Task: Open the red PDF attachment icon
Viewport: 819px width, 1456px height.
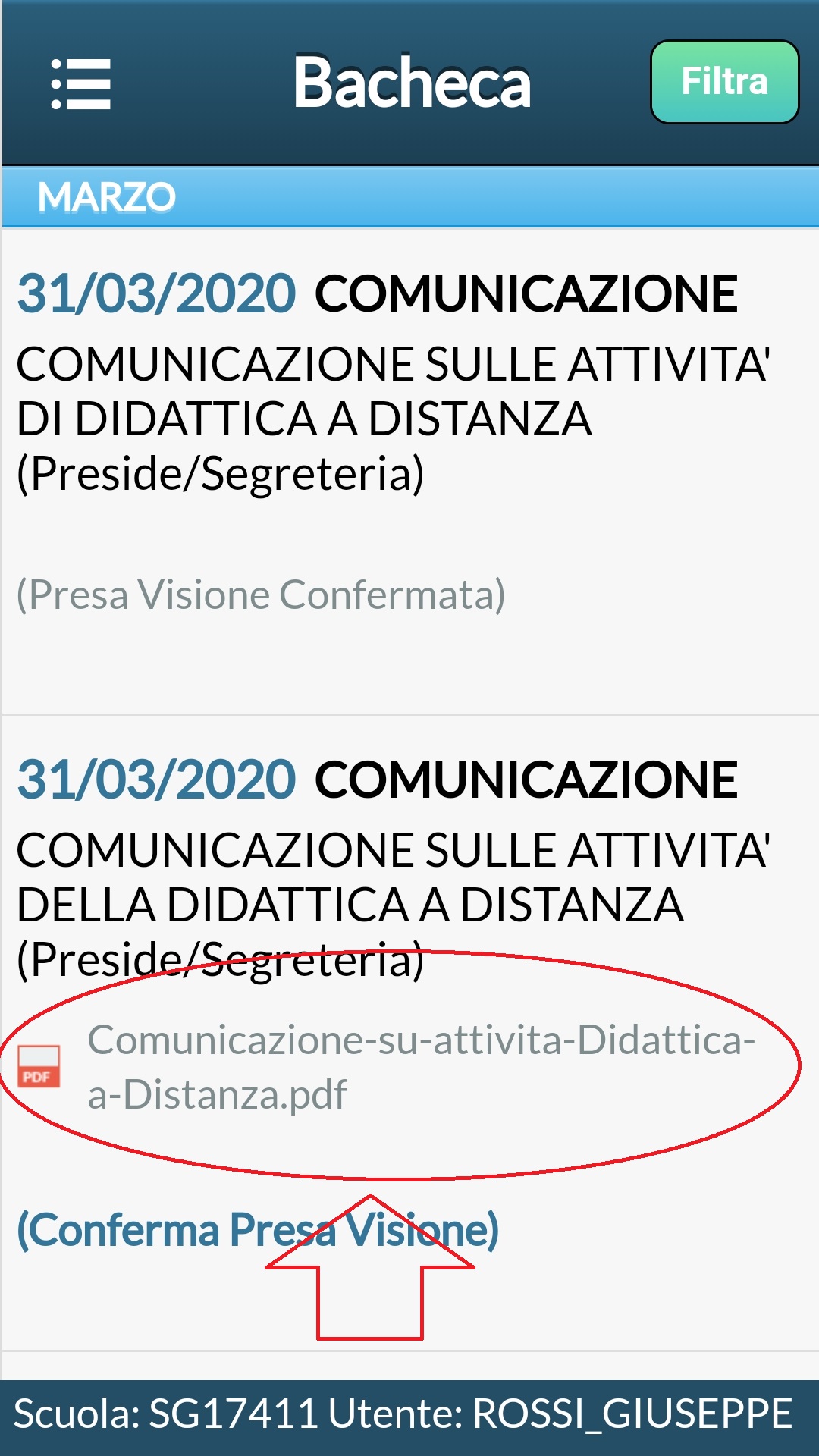Action: tap(39, 1066)
